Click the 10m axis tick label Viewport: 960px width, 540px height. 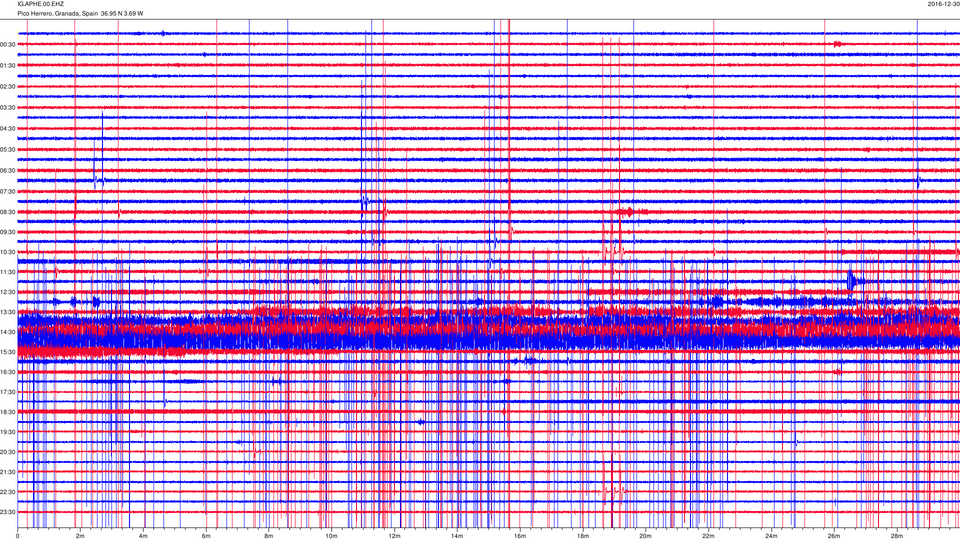pyautogui.click(x=331, y=536)
